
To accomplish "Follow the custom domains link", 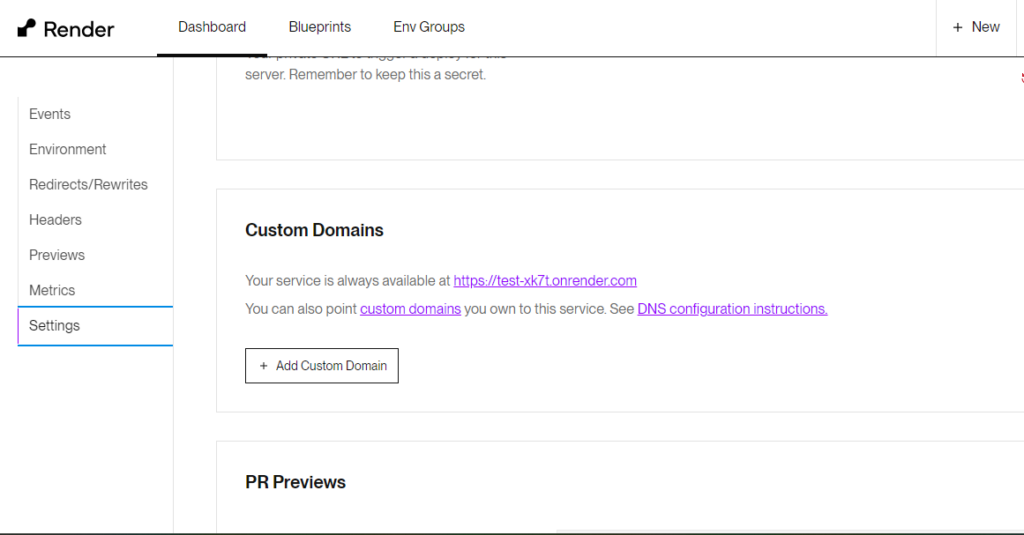I will pyautogui.click(x=410, y=309).
